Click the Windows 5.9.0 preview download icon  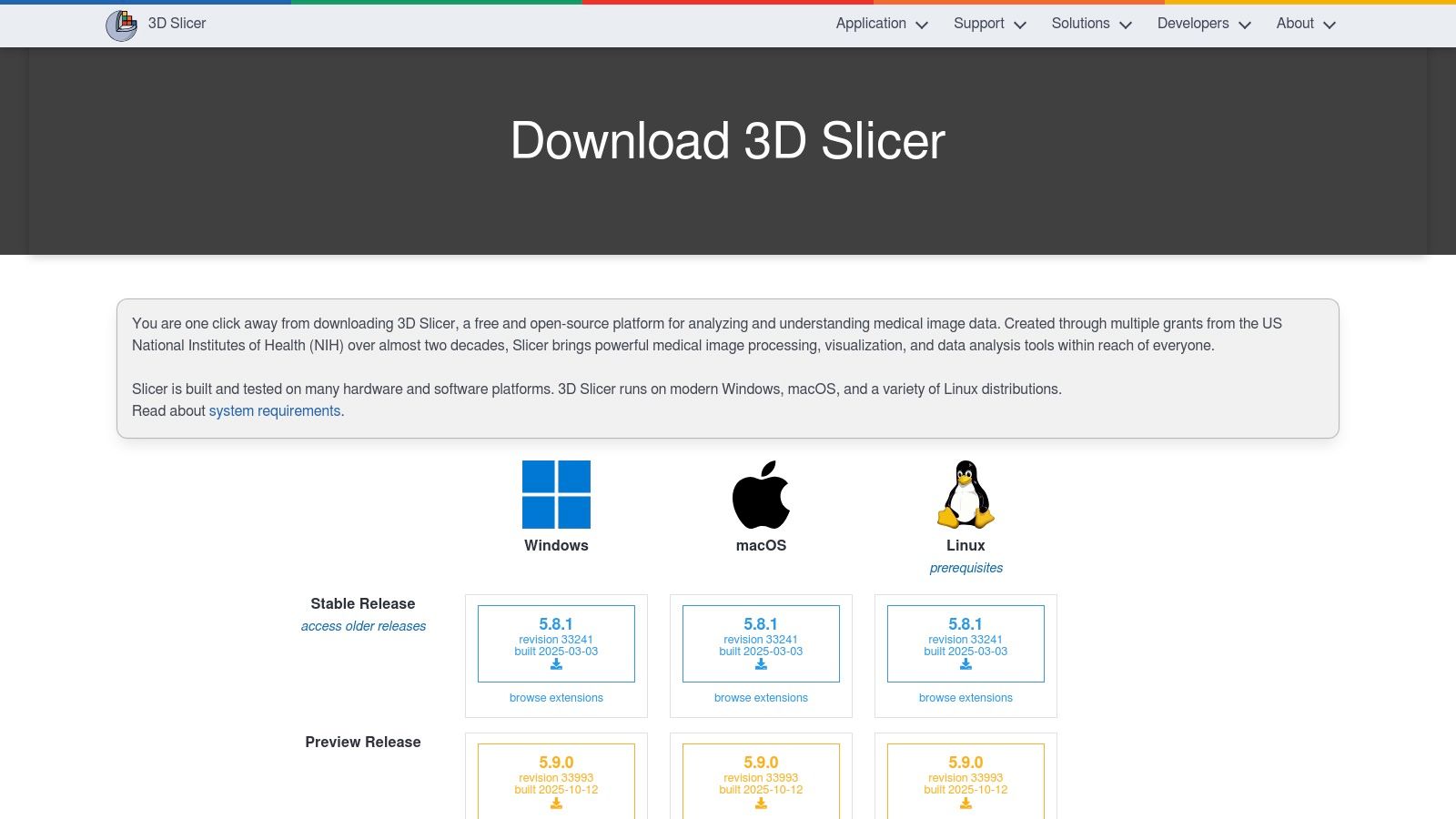(556, 804)
